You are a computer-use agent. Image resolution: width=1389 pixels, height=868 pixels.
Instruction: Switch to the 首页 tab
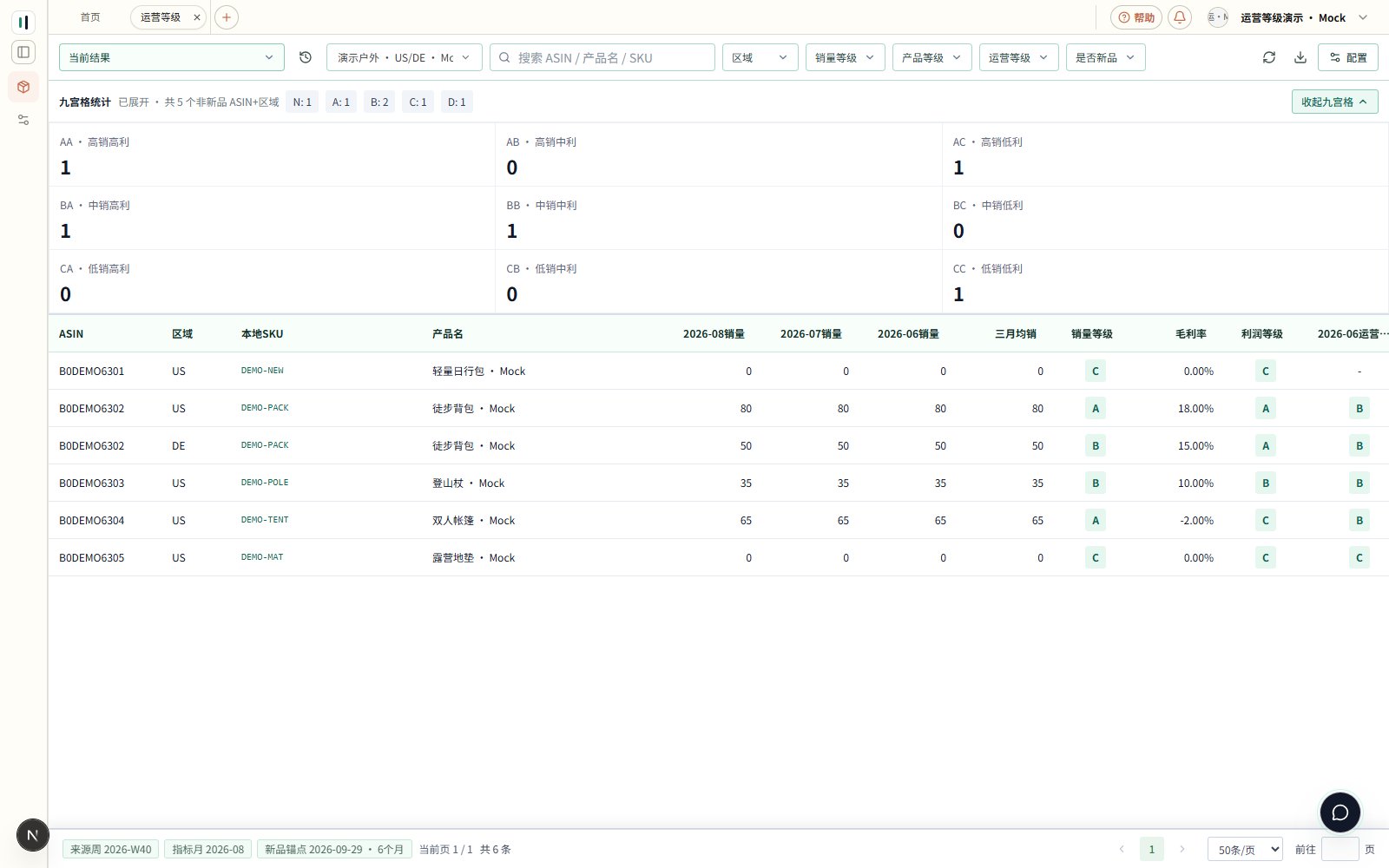point(90,17)
